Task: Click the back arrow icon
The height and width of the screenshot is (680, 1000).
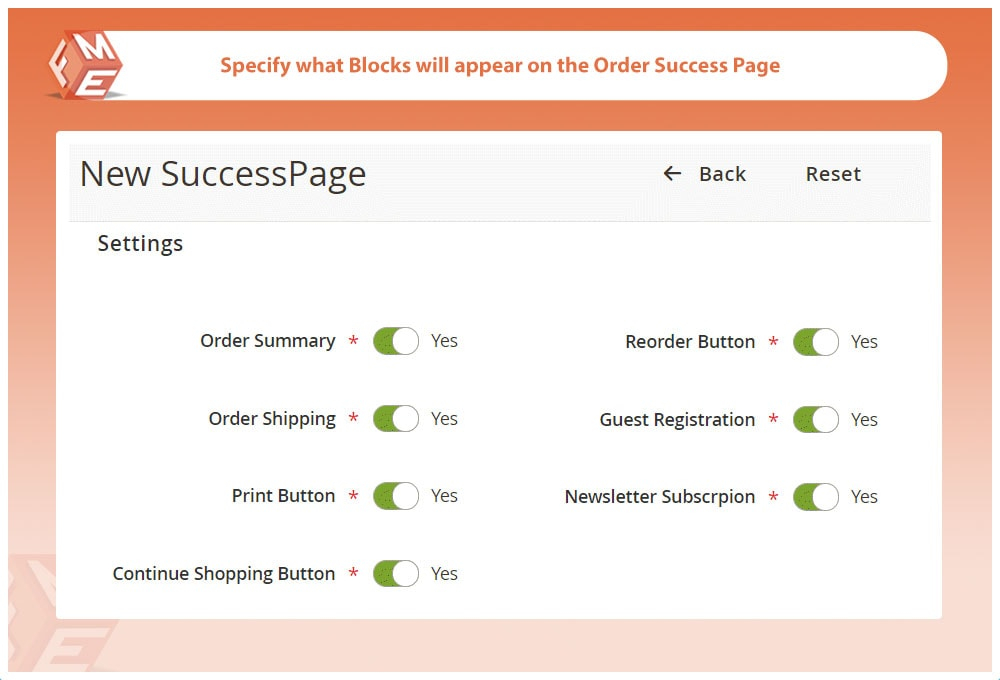Action: pos(672,174)
